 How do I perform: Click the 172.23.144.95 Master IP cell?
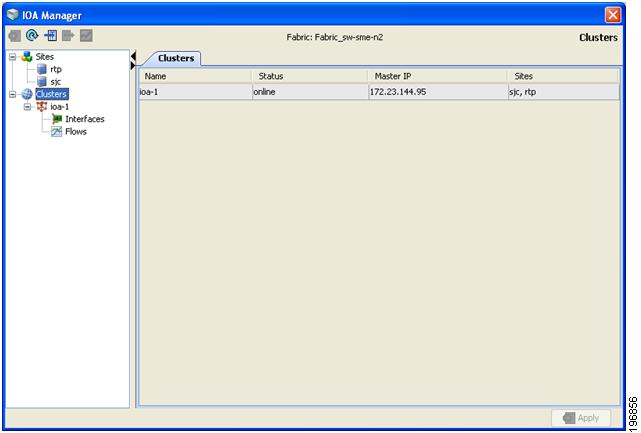438,92
